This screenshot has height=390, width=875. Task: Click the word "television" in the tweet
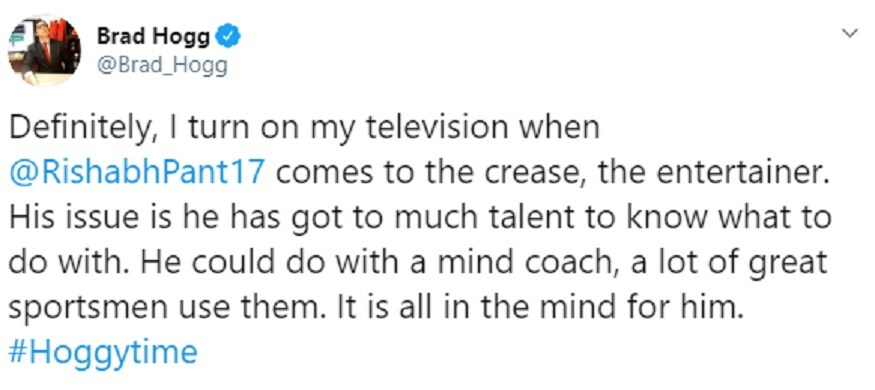tap(435, 128)
